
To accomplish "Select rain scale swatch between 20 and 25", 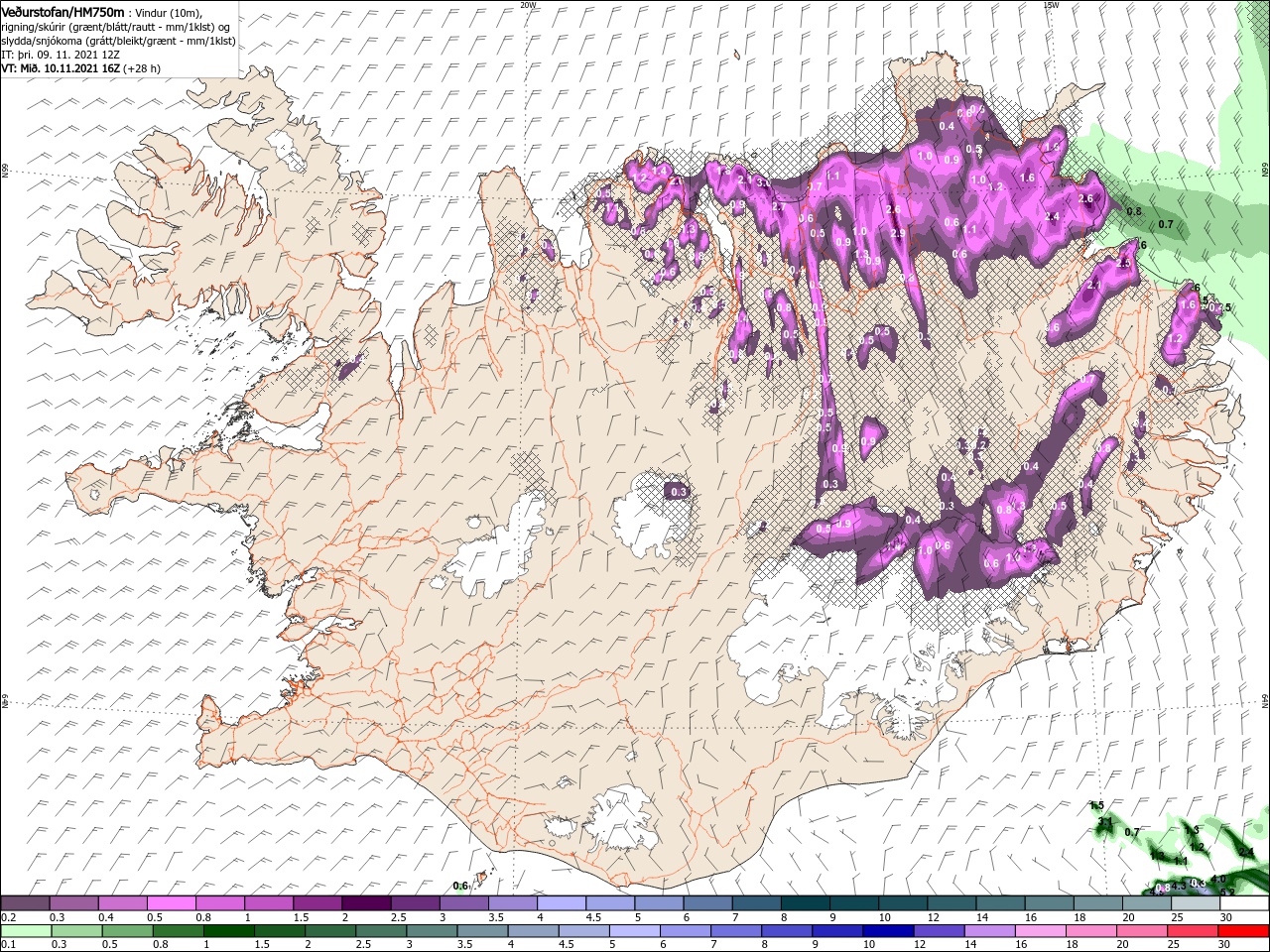I will [x=1144, y=930].
